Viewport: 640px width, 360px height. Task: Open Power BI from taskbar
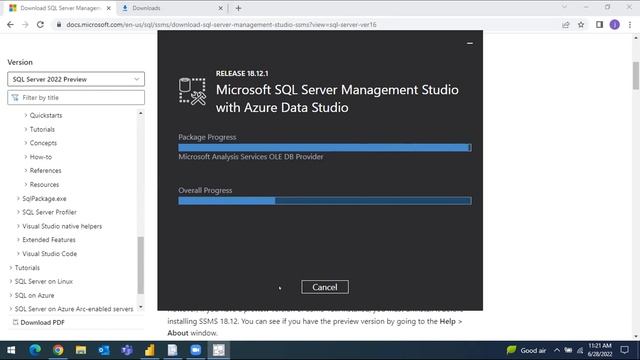click(x=150, y=350)
